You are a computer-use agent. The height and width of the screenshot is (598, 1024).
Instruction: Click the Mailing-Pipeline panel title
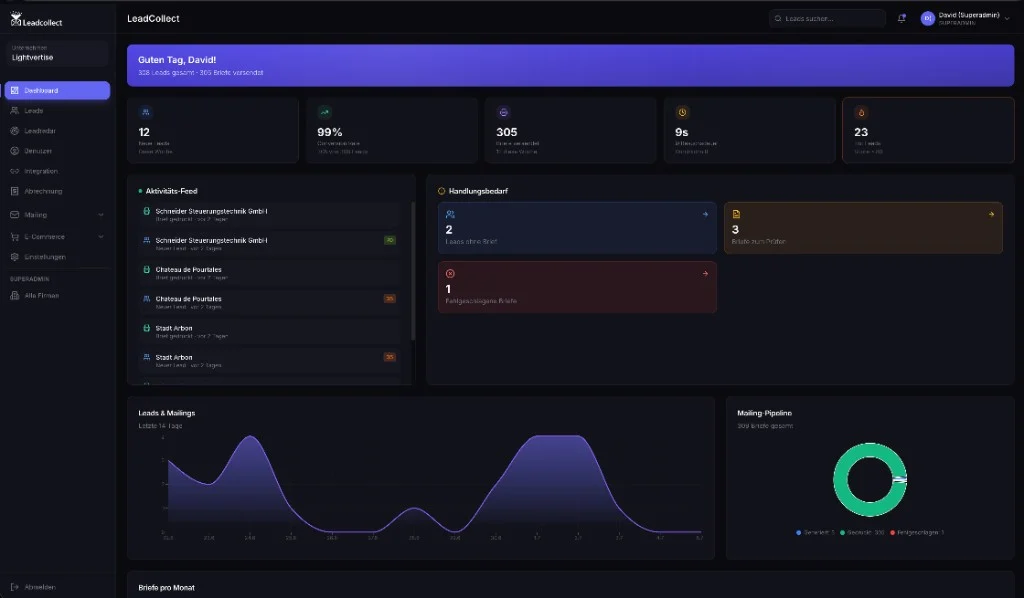coord(765,413)
